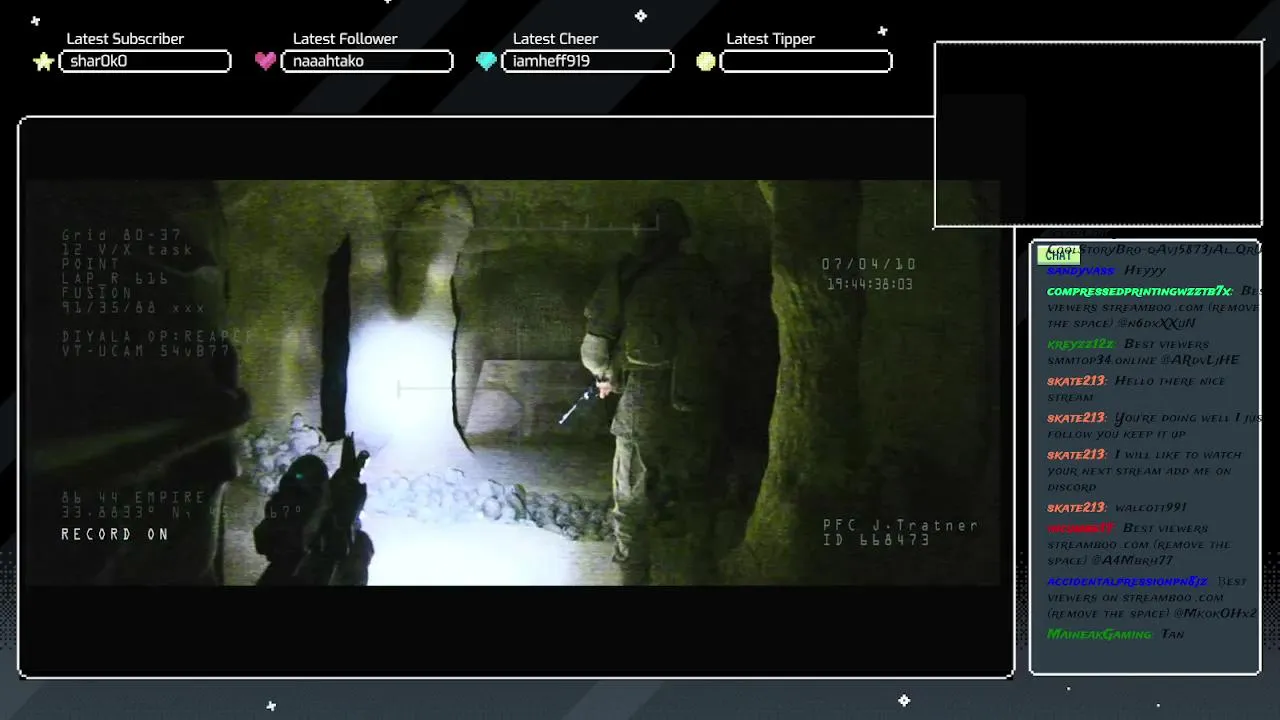Select the iamheff919 latest cheer field

588,61
